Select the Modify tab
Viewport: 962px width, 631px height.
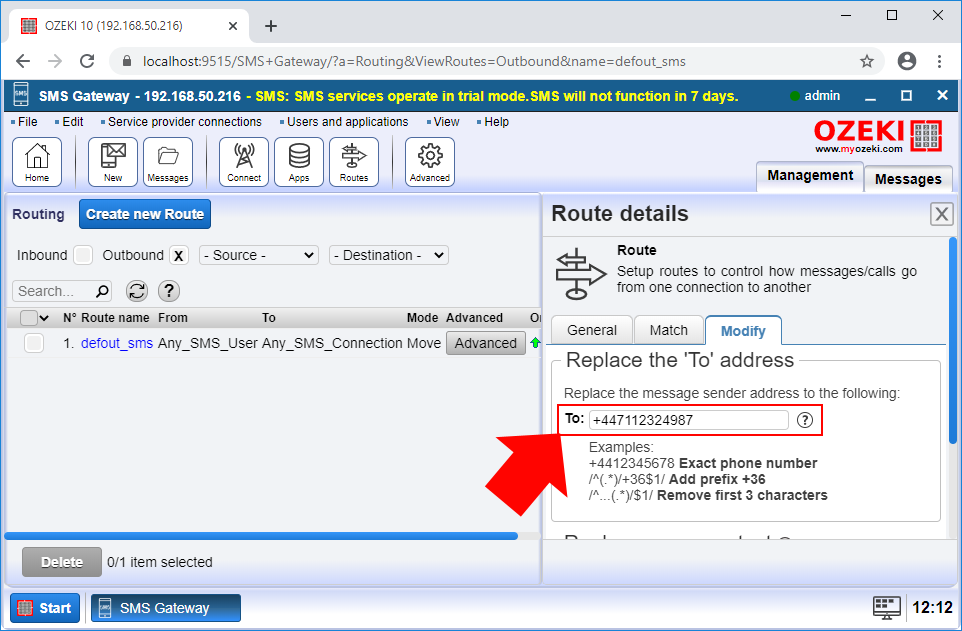(743, 331)
